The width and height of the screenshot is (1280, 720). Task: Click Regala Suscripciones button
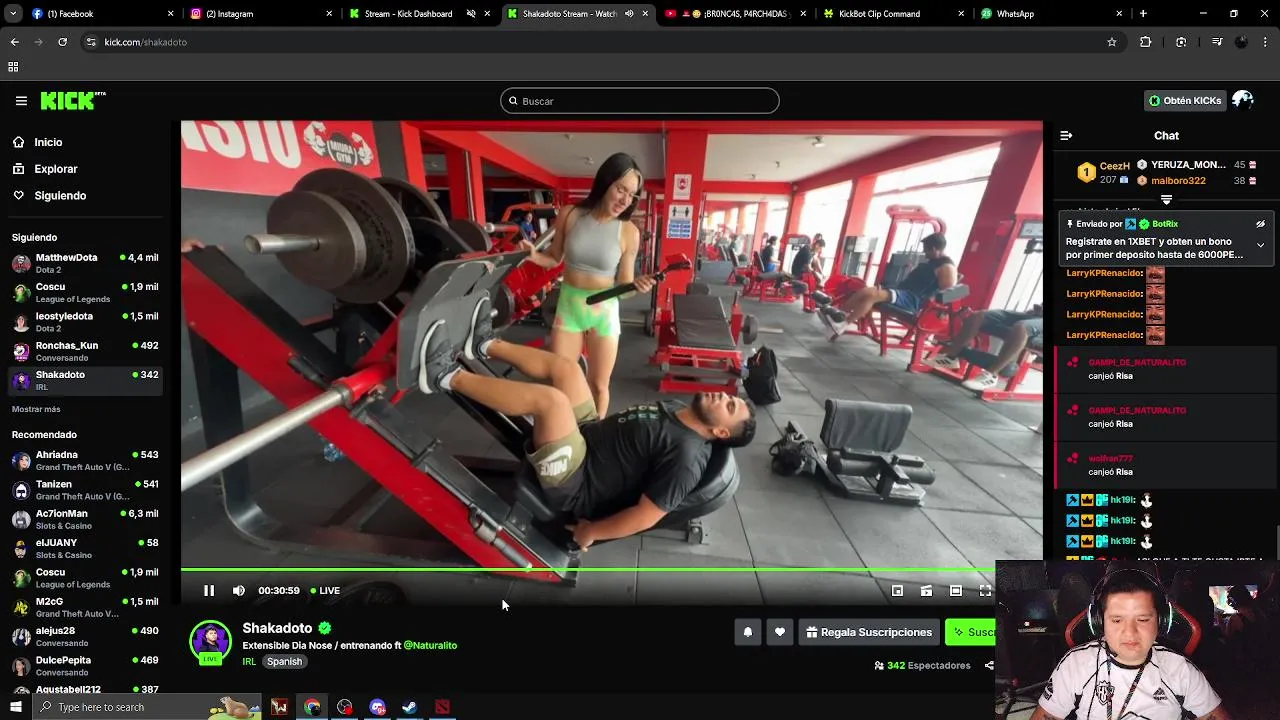869,632
